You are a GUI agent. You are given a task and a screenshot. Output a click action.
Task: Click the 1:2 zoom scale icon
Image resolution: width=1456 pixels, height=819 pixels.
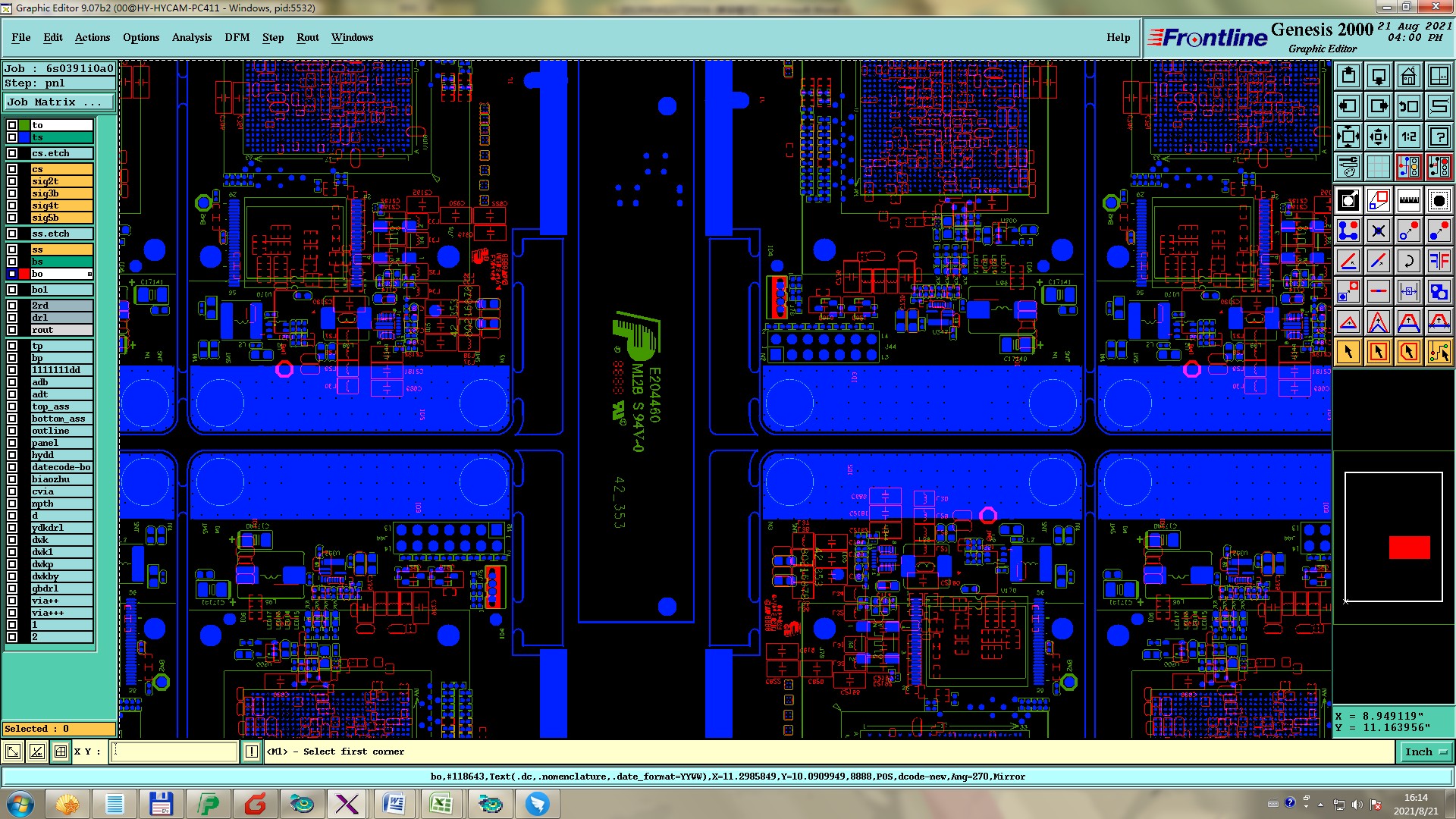pyautogui.click(x=1408, y=136)
